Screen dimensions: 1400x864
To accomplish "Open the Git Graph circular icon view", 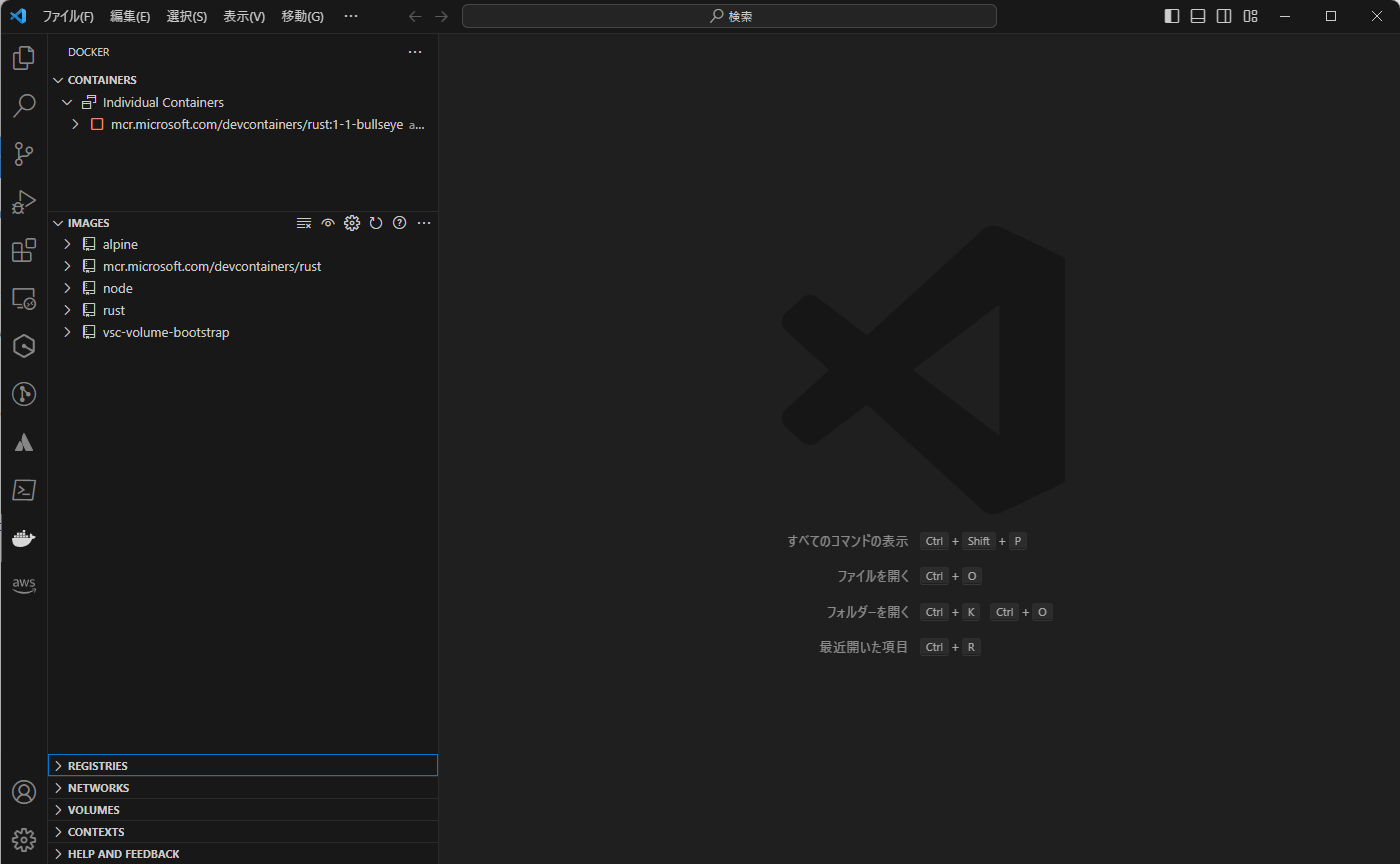I will pyautogui.click(x=23, y=394).
